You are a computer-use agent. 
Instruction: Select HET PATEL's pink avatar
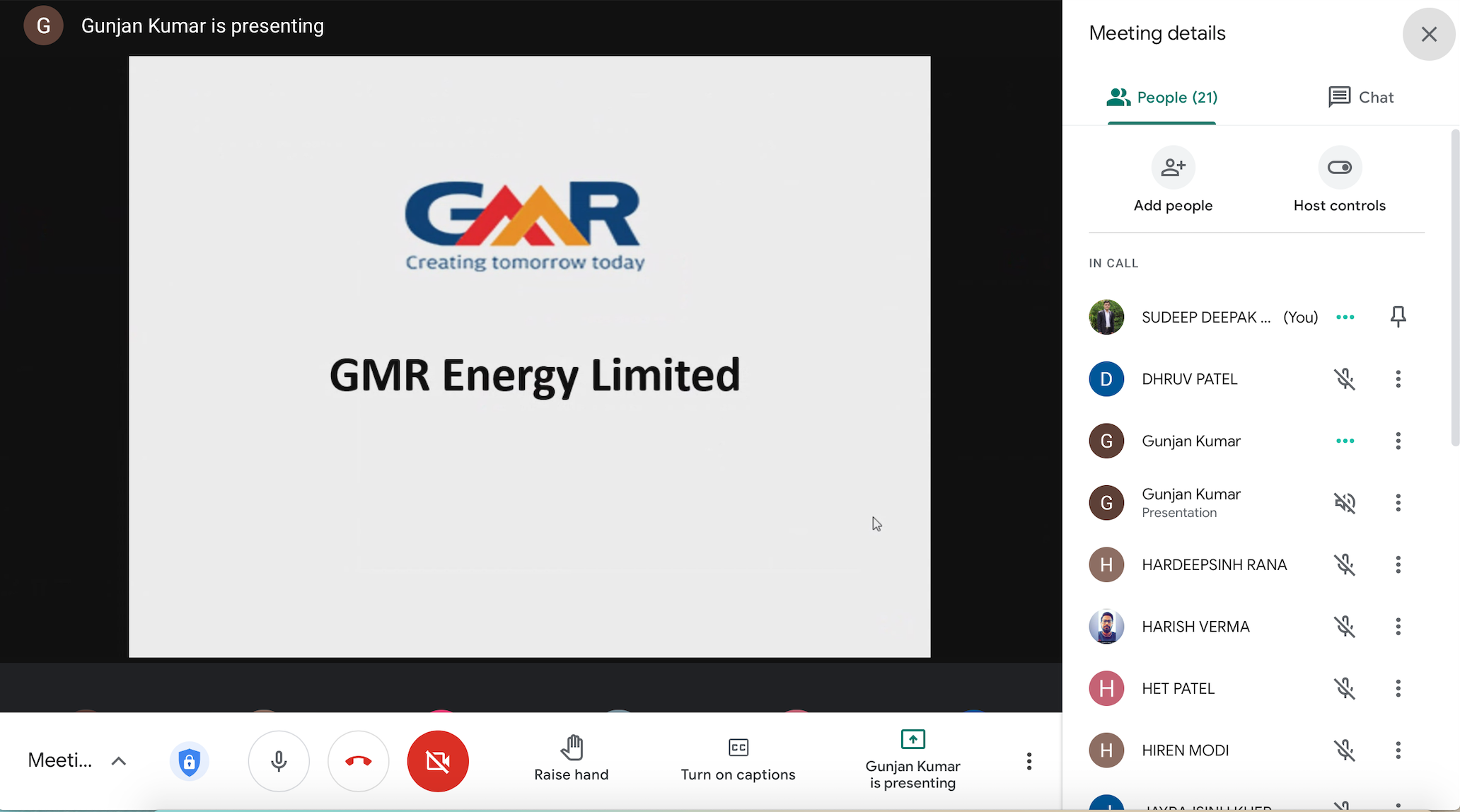pos(1106,688)
